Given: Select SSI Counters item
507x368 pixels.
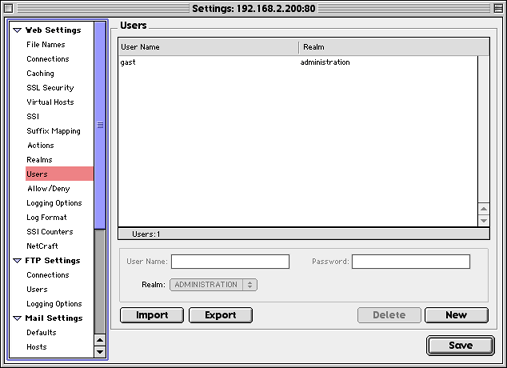Looking at the screenshot, I should click(x=50, y=232).
